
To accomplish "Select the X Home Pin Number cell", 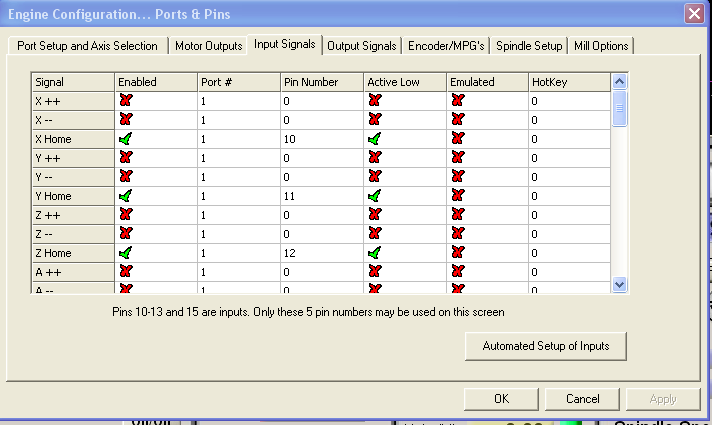I will tap(320, 139).
